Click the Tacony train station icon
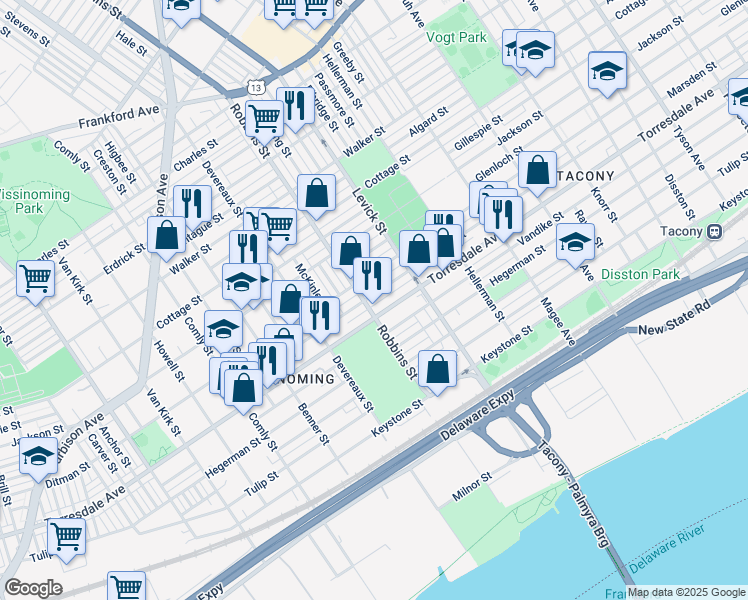Viewport: 748px width, 600px height. (714, 232)
